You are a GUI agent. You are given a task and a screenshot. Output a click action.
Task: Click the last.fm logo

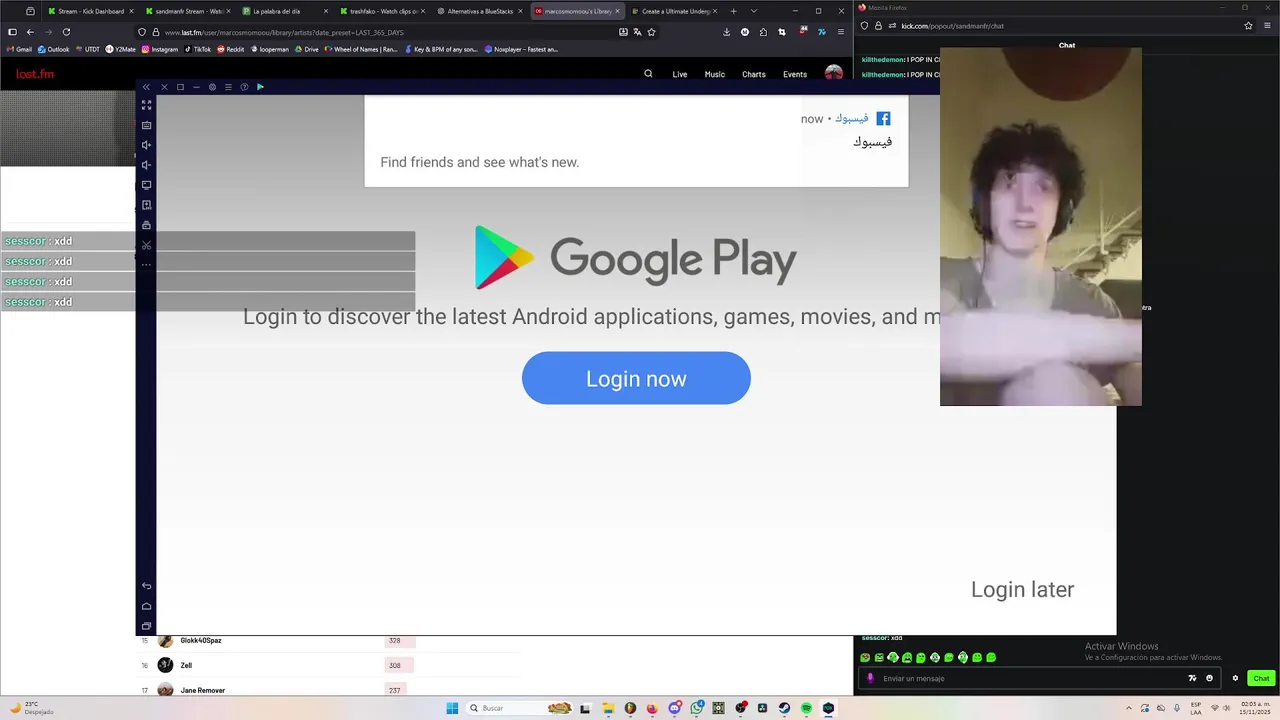click(x=35, y=74)
